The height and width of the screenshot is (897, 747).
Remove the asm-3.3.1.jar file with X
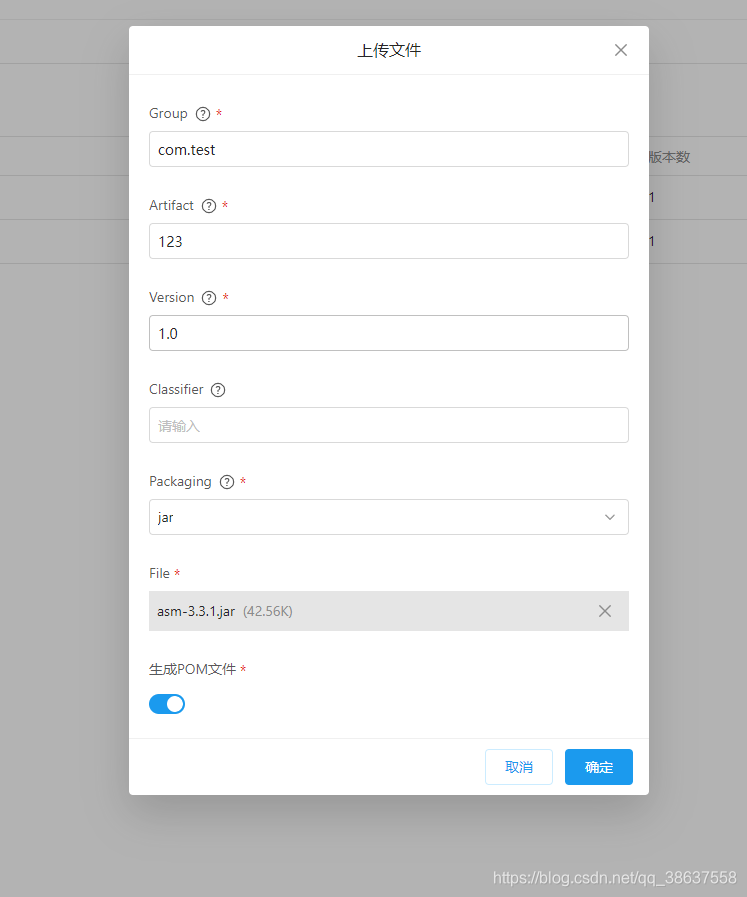pyautogui.click(x=605, y=611)
